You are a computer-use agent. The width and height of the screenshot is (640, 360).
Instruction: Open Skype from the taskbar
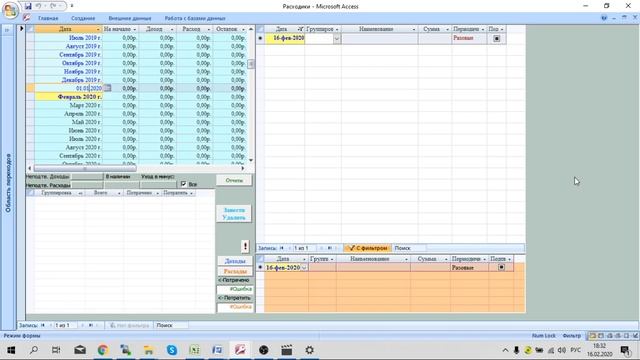click(x=172, y=350)
